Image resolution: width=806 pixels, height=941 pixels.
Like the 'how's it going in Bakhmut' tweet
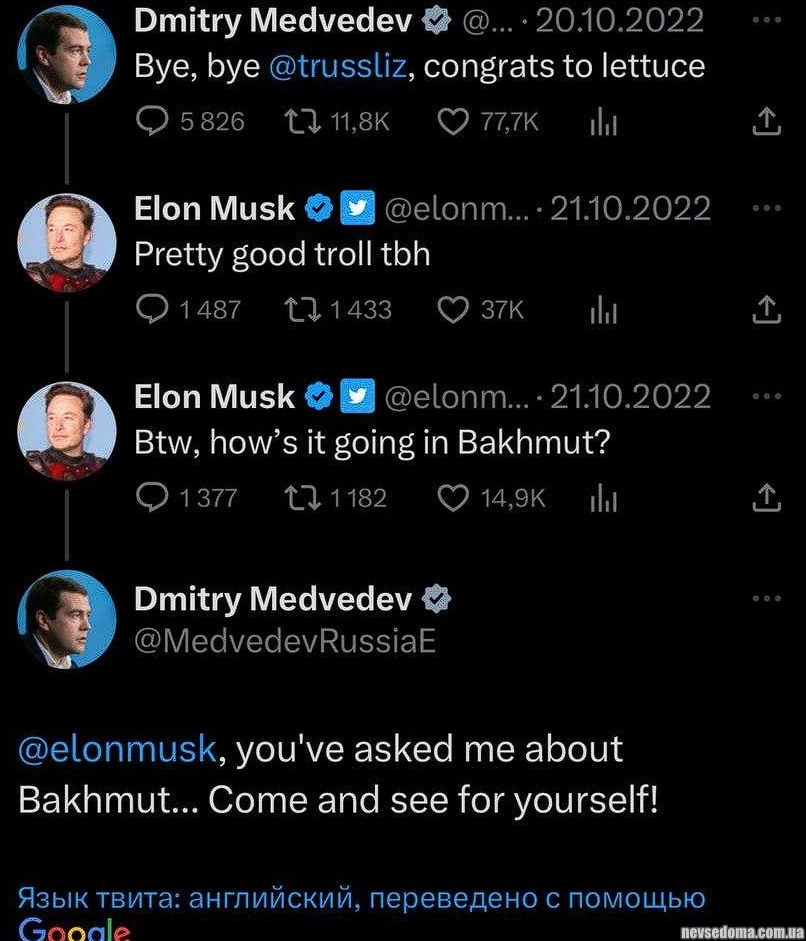click(453, 497)
